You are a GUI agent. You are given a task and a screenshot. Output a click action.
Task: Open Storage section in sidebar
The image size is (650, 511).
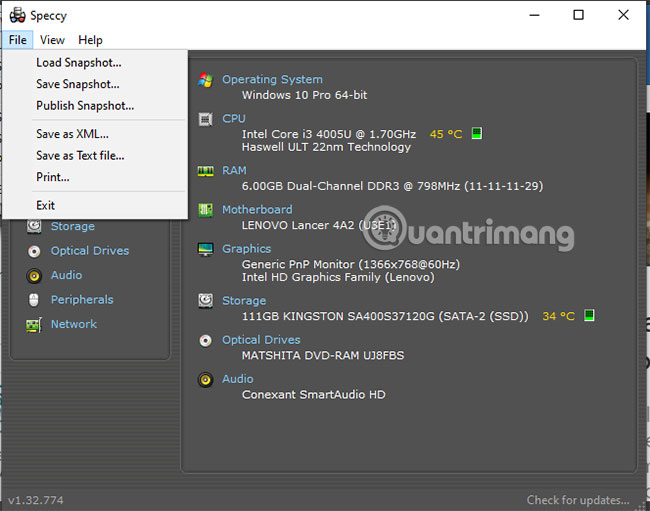[x=73, y=226]
